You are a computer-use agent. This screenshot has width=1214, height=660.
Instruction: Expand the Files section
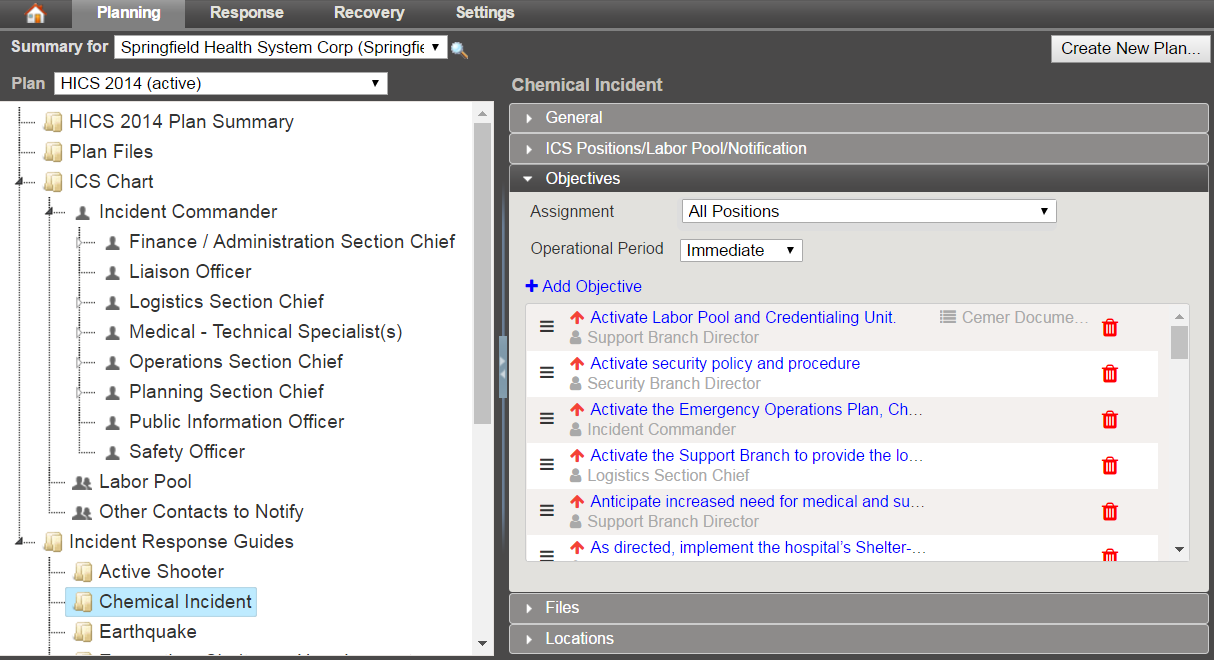pos(562,608)
